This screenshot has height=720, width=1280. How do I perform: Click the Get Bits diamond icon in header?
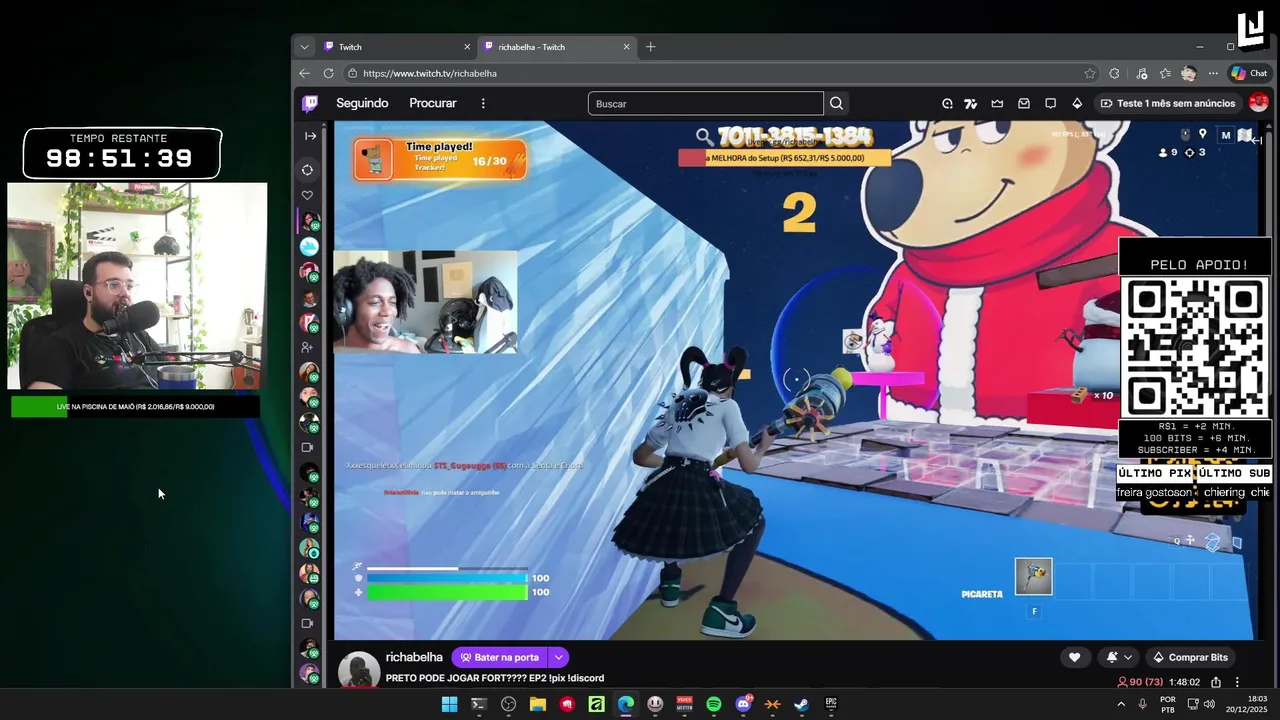pyautogui.click(x=1077, y=103)
